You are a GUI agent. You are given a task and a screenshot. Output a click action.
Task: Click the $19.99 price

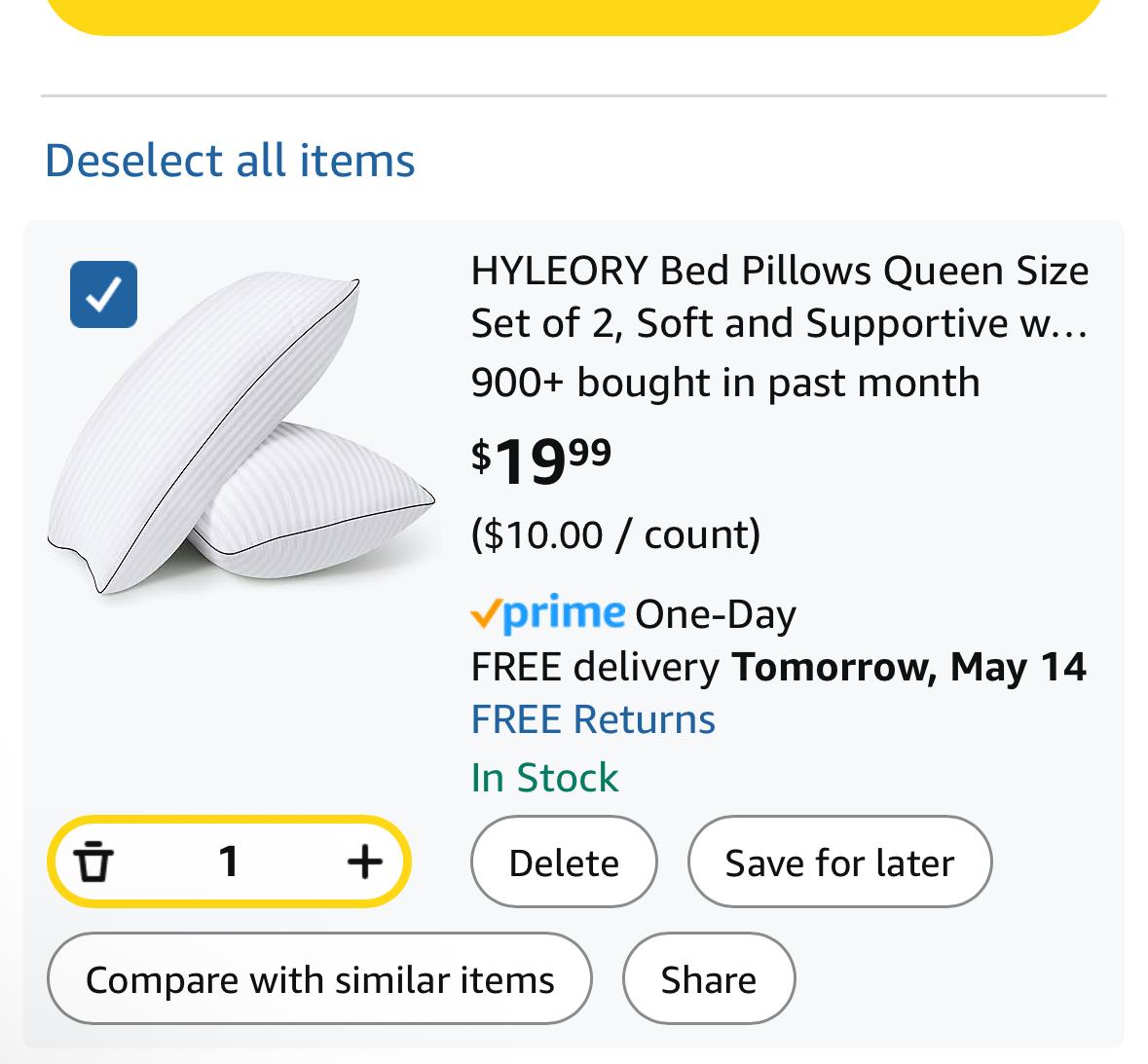(x=541, y=460)
